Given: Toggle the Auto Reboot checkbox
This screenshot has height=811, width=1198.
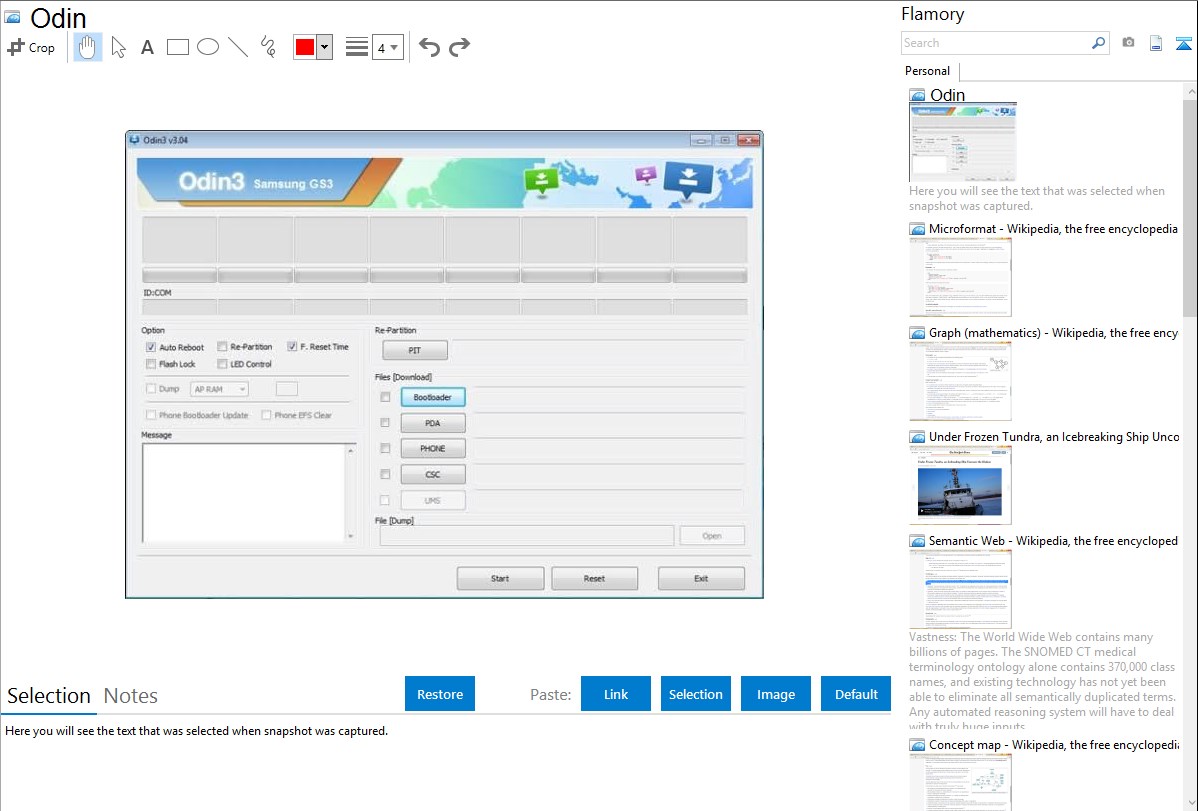Looking at the screenshot, I should pos(151,347).
